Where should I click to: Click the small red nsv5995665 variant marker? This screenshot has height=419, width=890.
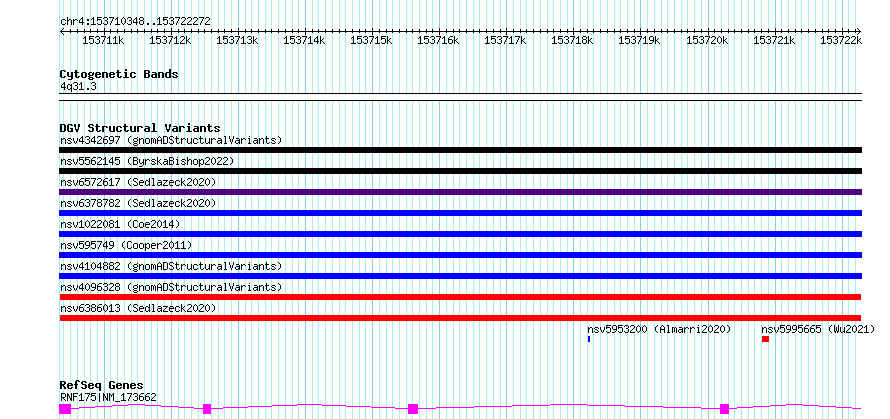[765, 339]
